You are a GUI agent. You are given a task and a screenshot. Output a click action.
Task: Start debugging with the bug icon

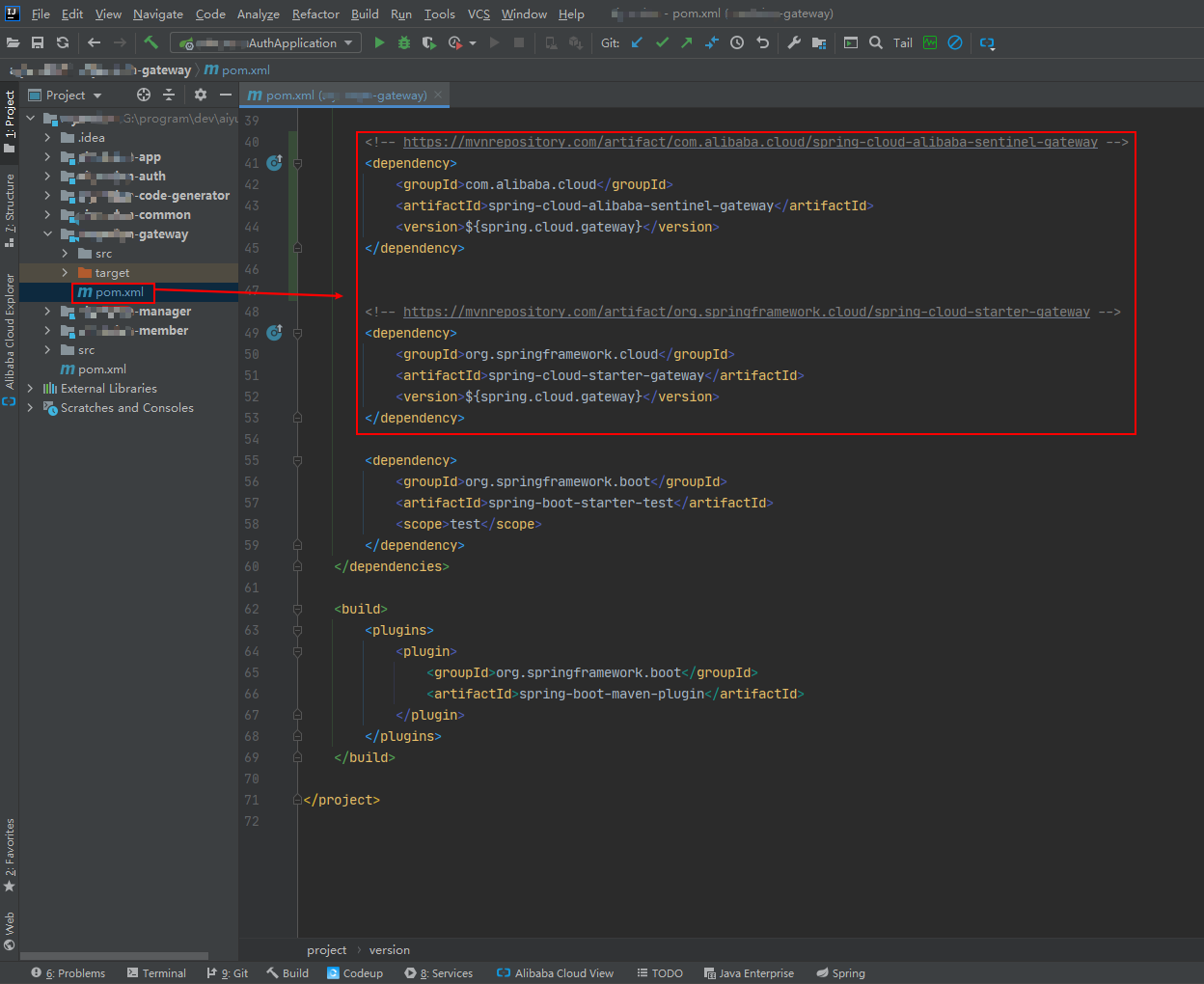[404, 42]
